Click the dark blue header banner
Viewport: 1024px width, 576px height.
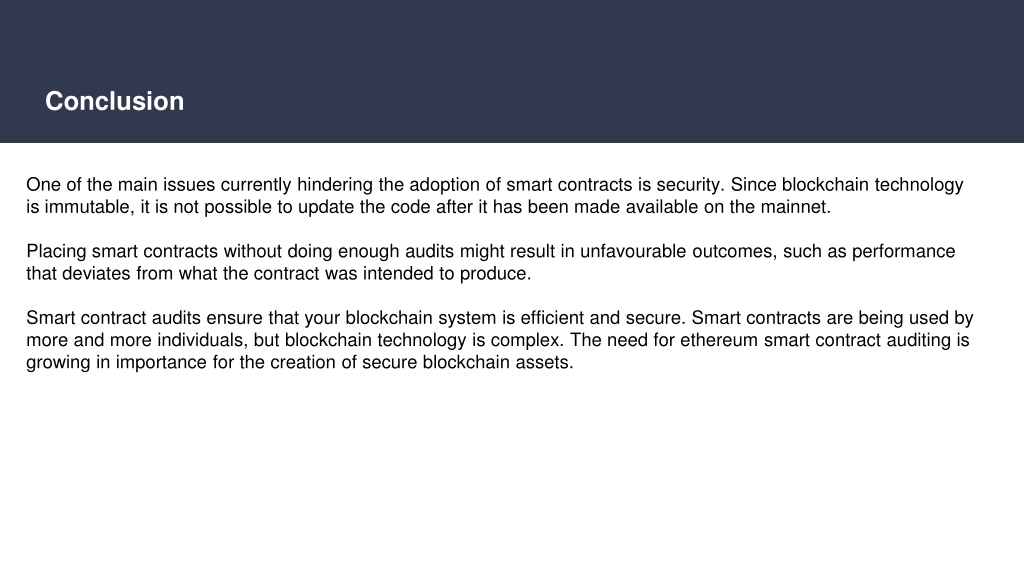(512, 71)
